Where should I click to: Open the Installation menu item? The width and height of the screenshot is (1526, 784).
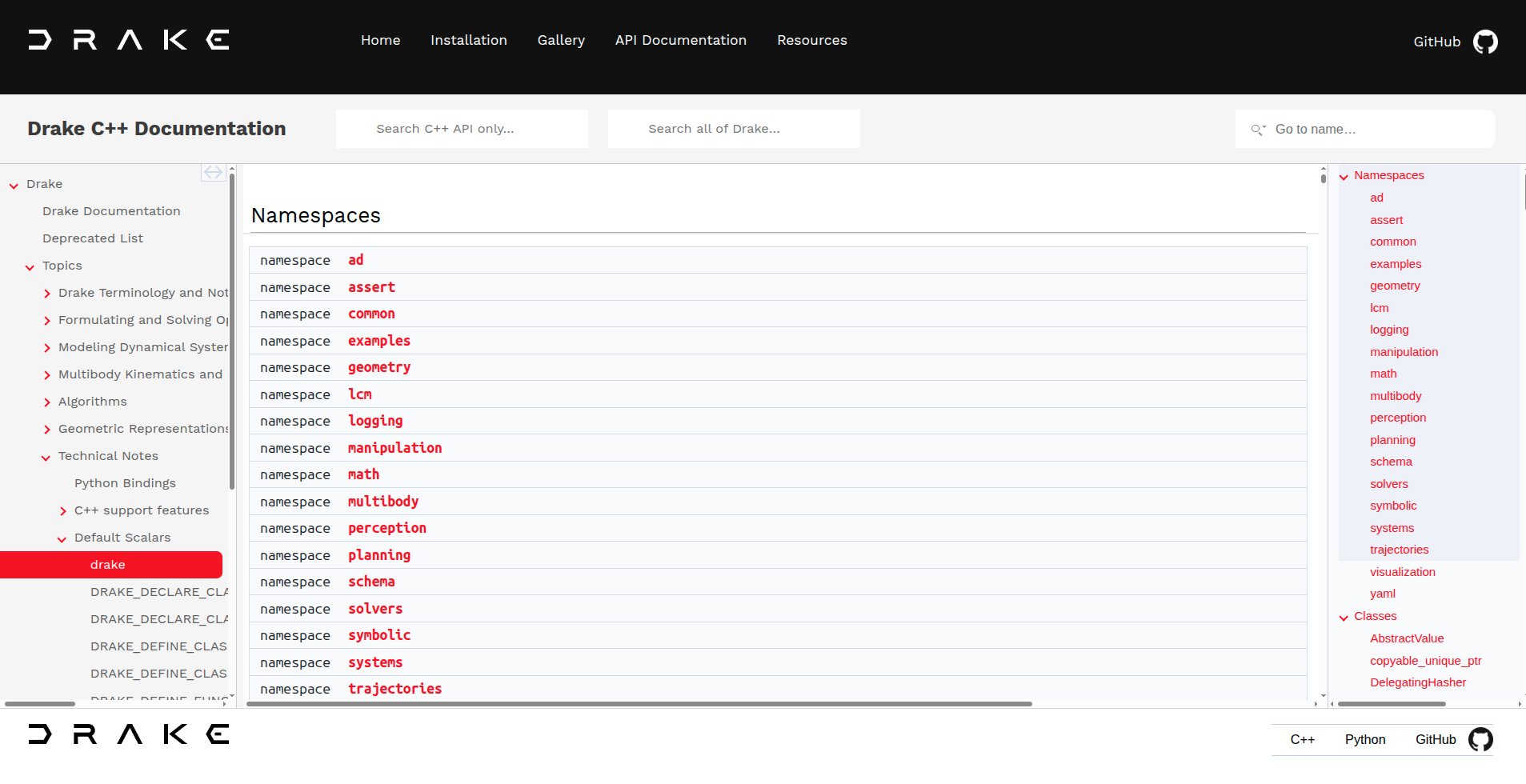click(x=469, y=40)
